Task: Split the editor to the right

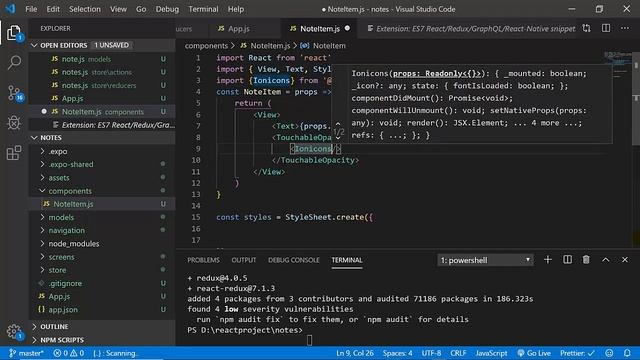Action: click(606, 28)
